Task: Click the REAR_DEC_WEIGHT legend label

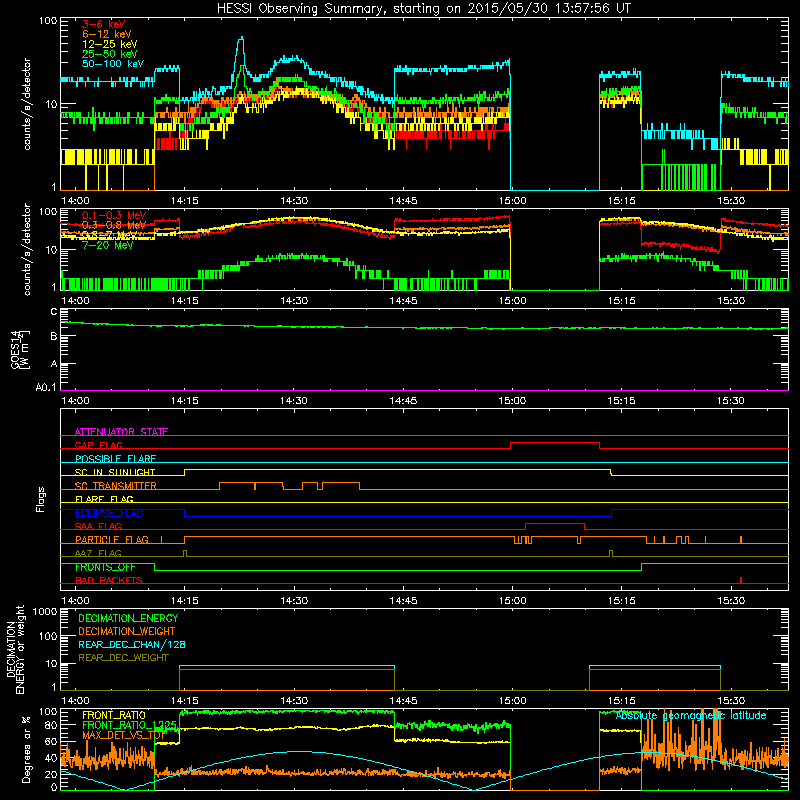Action: tap(123, 658)
